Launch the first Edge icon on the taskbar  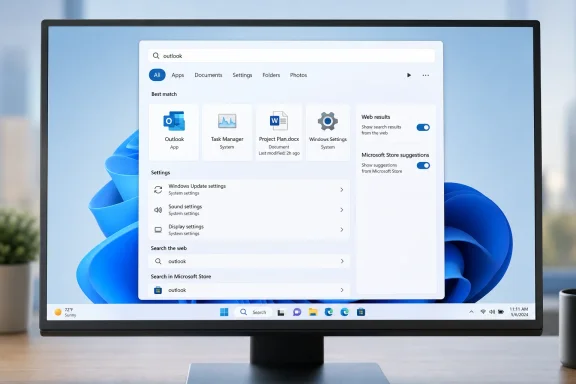pos(329,312)
